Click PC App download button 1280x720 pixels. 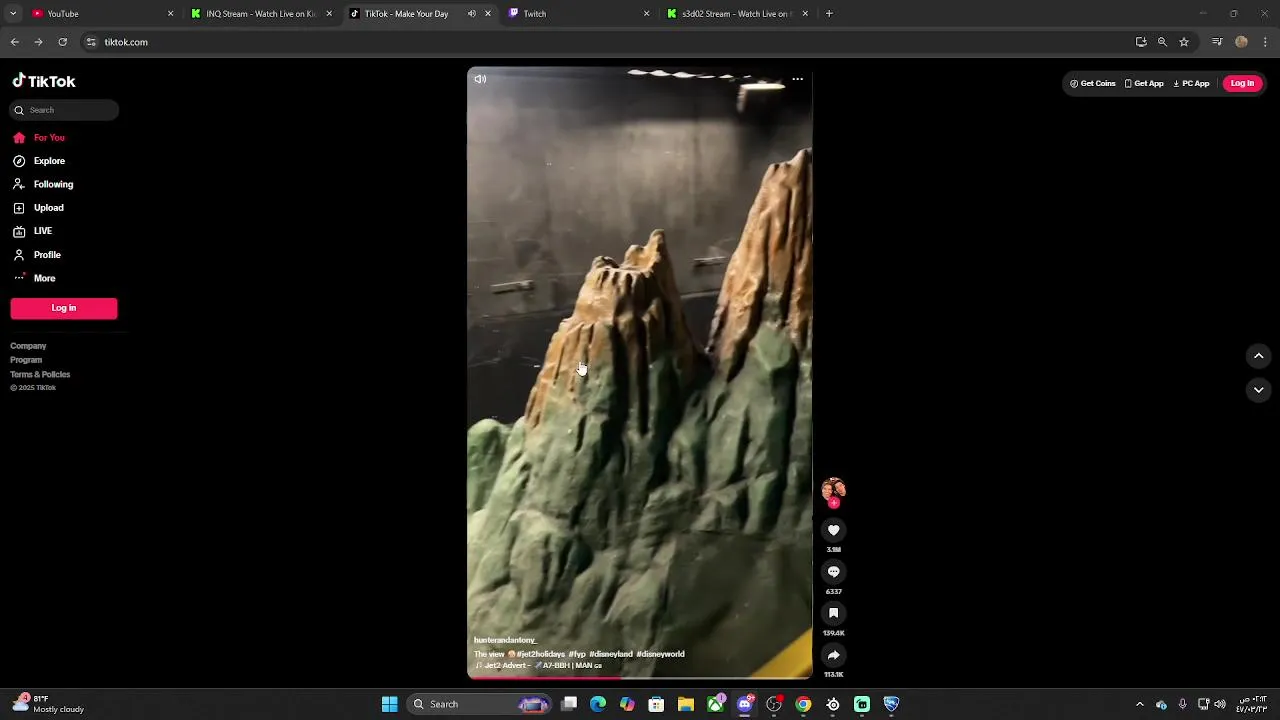pos(1191,84)
